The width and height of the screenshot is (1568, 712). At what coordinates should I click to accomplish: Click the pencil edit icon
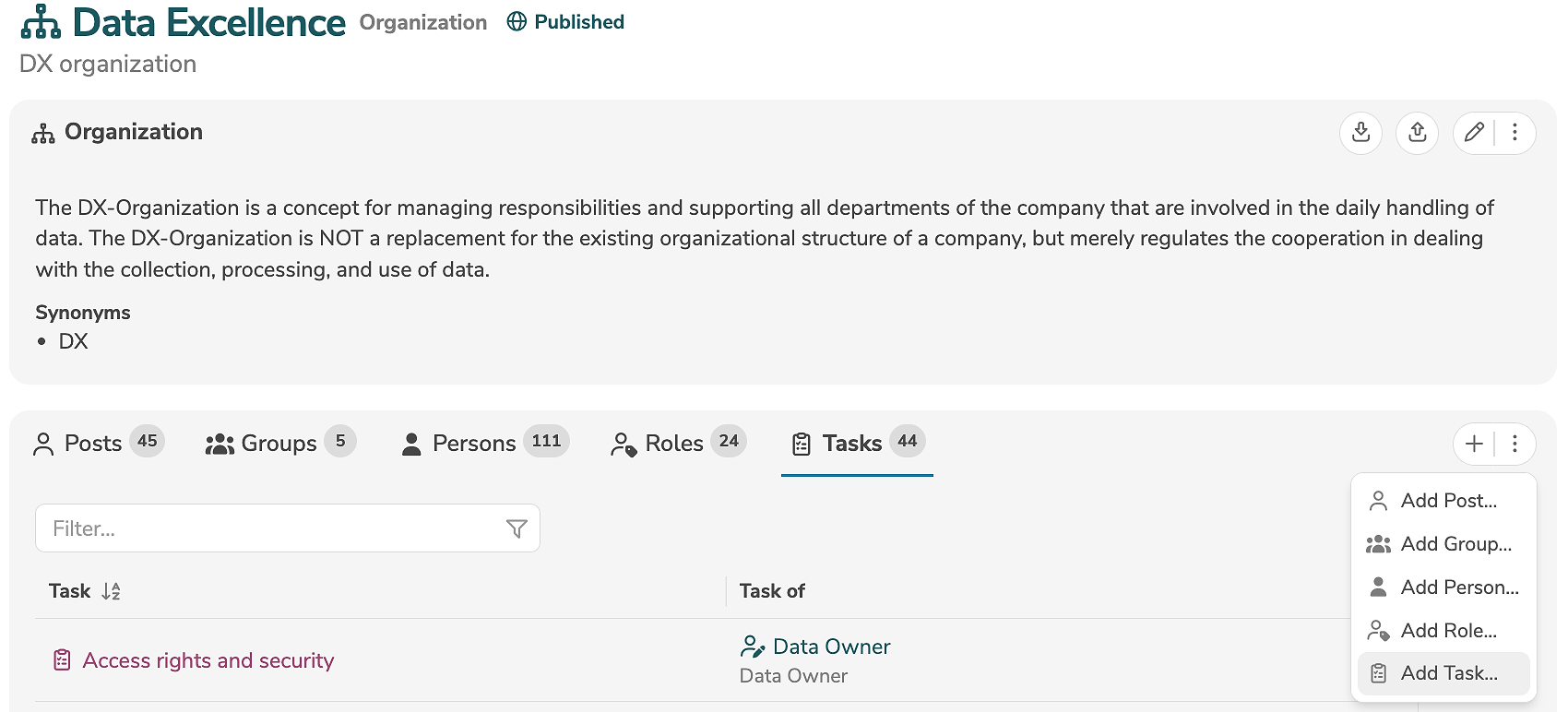point(1474,133)
